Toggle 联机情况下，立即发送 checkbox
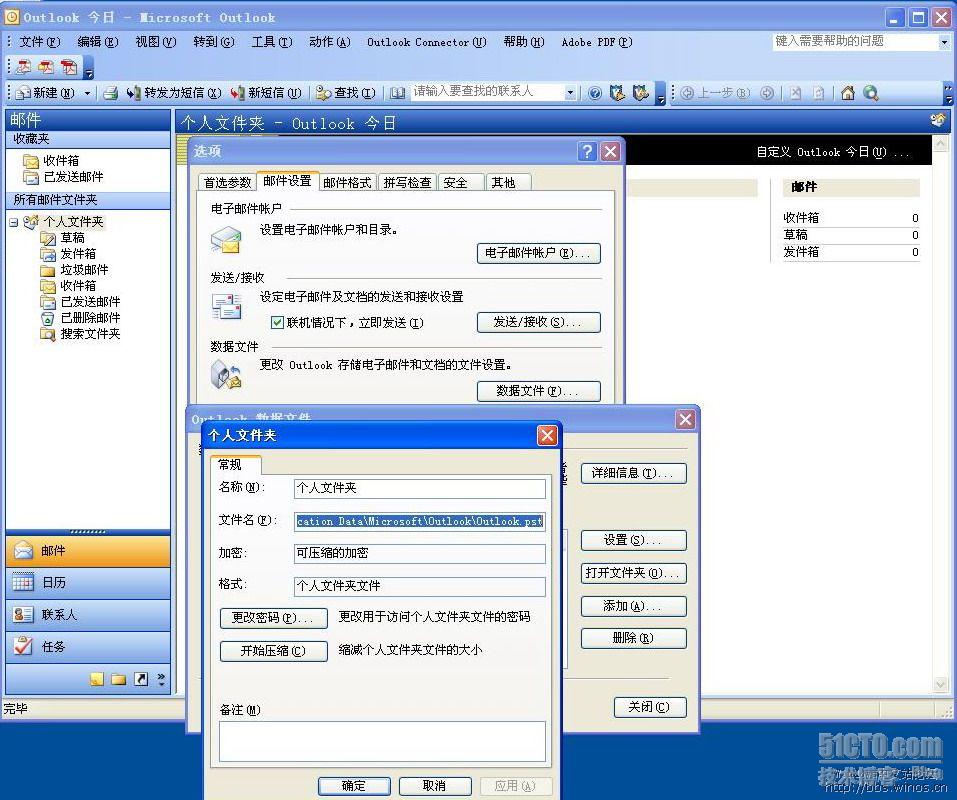This screenshot has height=800, width=957. [277, 322]
